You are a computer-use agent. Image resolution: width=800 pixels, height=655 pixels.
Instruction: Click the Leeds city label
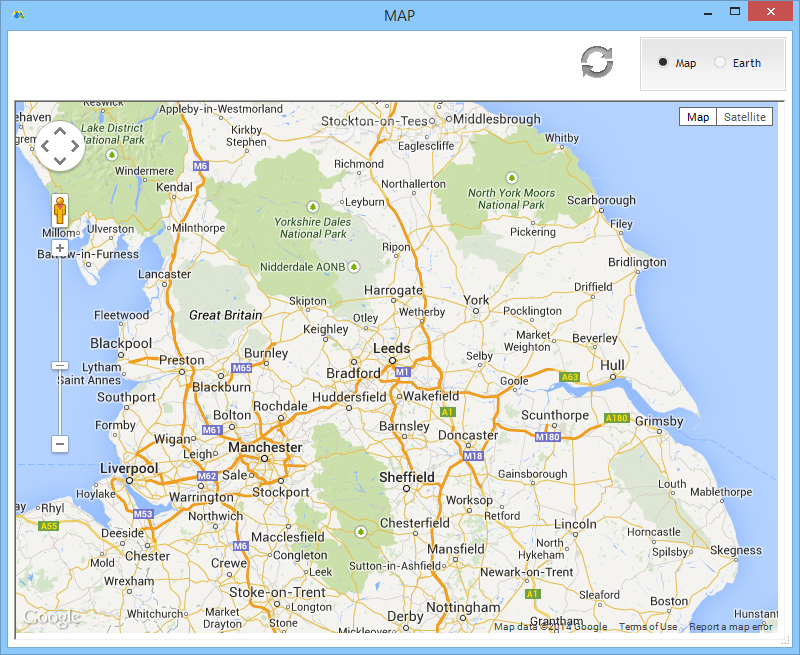pos(391,348)
